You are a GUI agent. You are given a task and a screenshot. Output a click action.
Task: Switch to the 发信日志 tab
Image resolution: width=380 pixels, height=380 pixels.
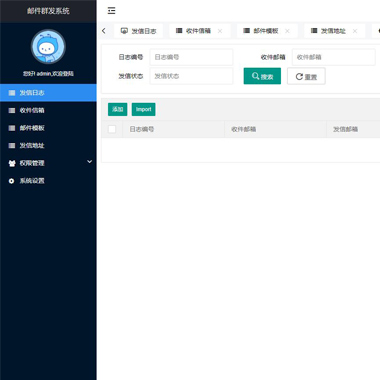pyautogui.click(x=138, y=31)
